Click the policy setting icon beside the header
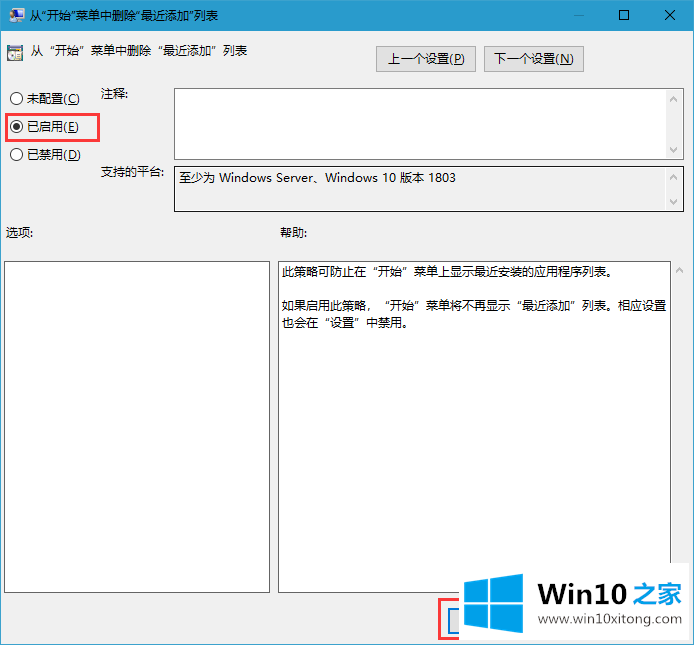 [15, 53]
